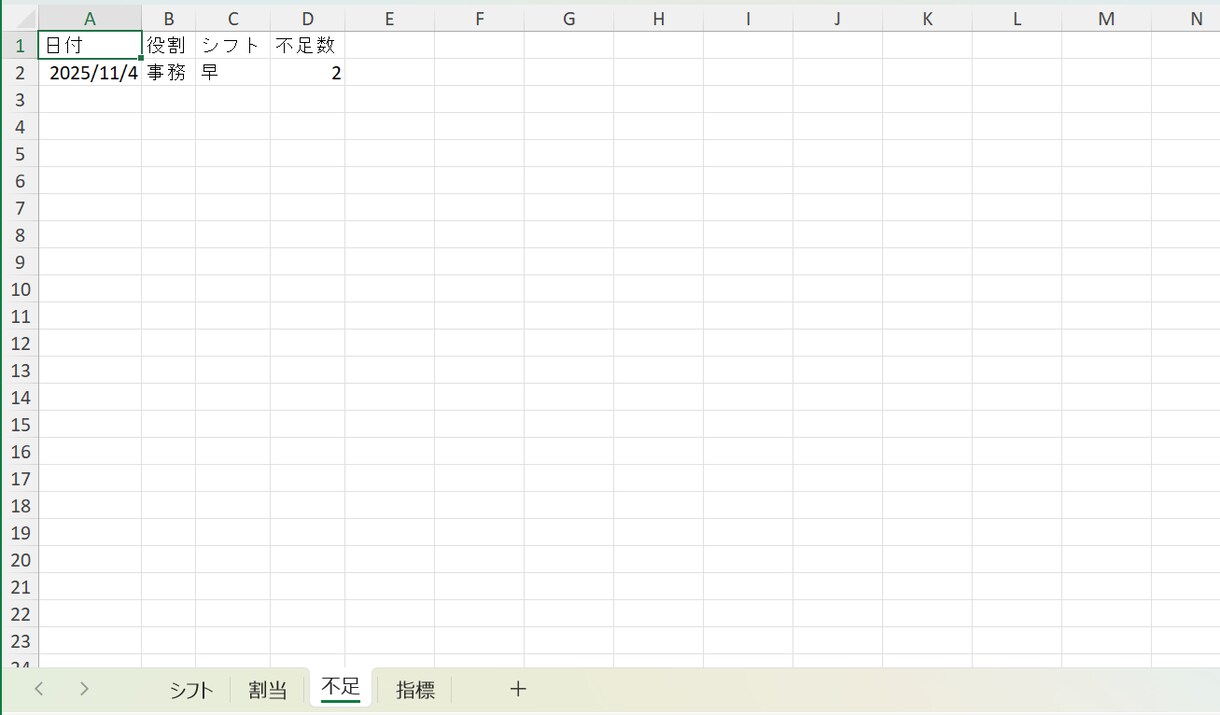The width and height of the screenshot is (1220, 715).
Task: Click the cell containing 早
Action: [232, 72]
